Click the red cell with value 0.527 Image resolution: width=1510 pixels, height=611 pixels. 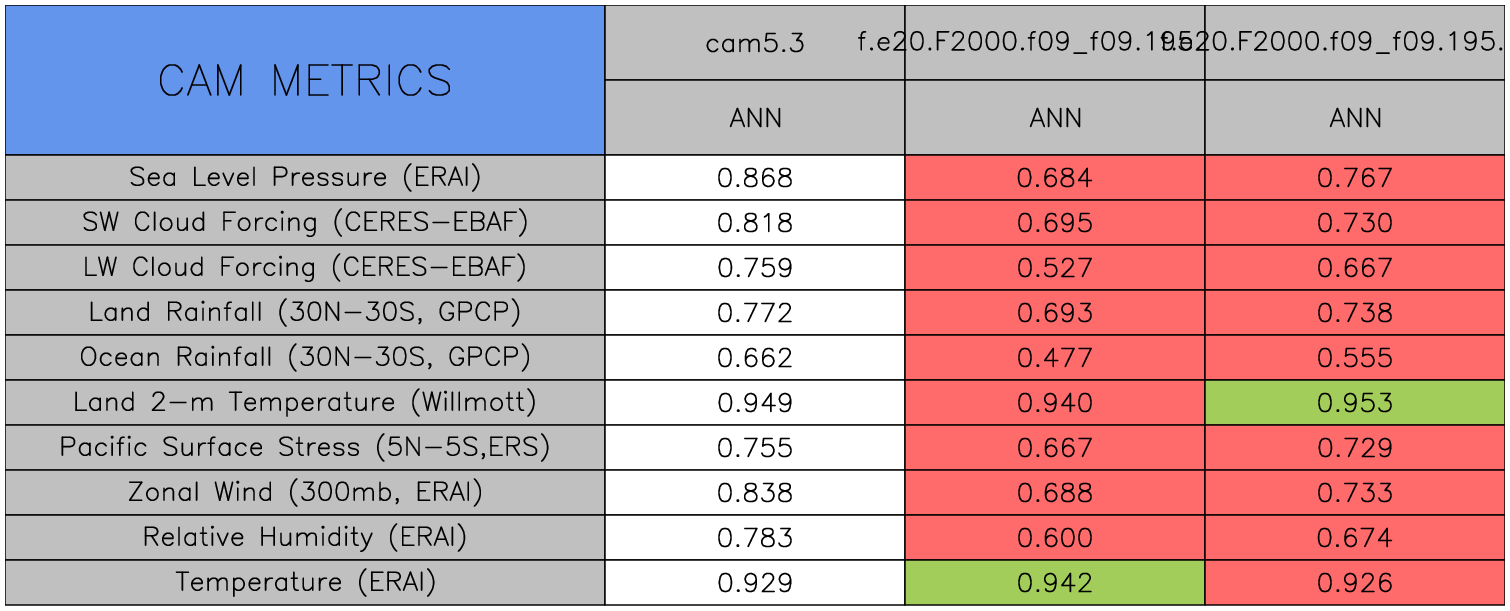click(x=1055, y=268)
